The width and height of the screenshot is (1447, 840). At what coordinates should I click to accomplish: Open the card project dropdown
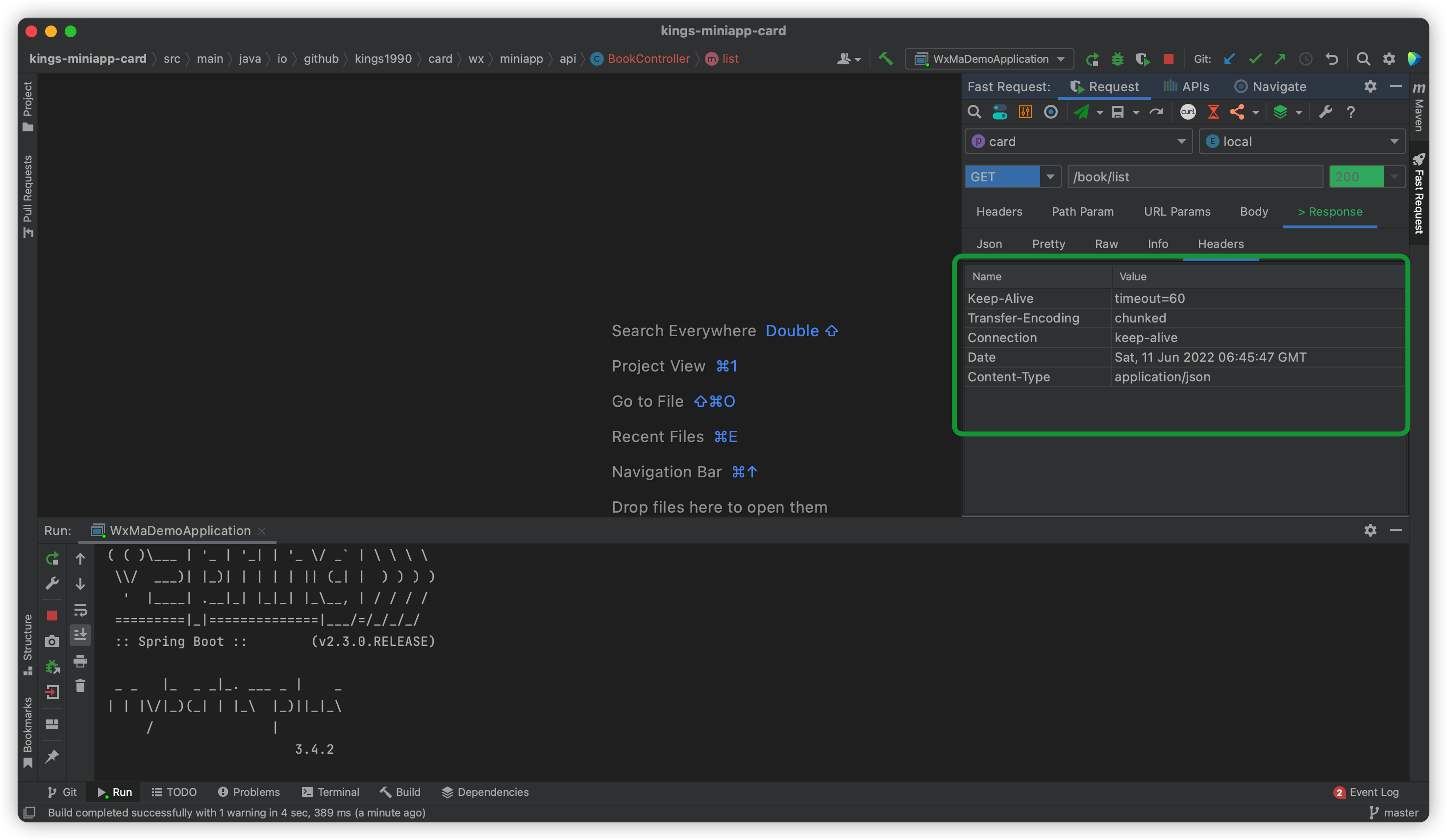click(x=1078, y=141)
